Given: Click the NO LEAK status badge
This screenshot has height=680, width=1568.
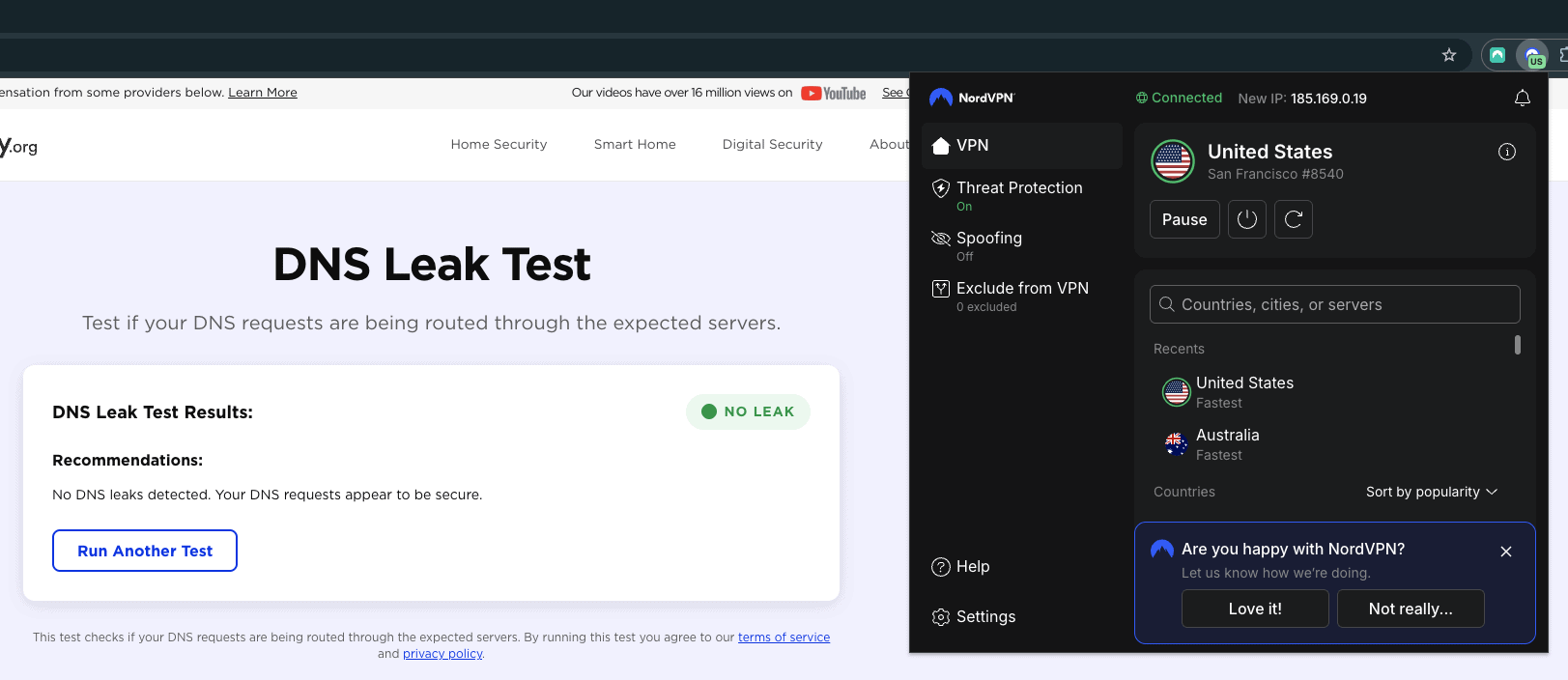Looking at the screenshot, I should click(748, 411).
